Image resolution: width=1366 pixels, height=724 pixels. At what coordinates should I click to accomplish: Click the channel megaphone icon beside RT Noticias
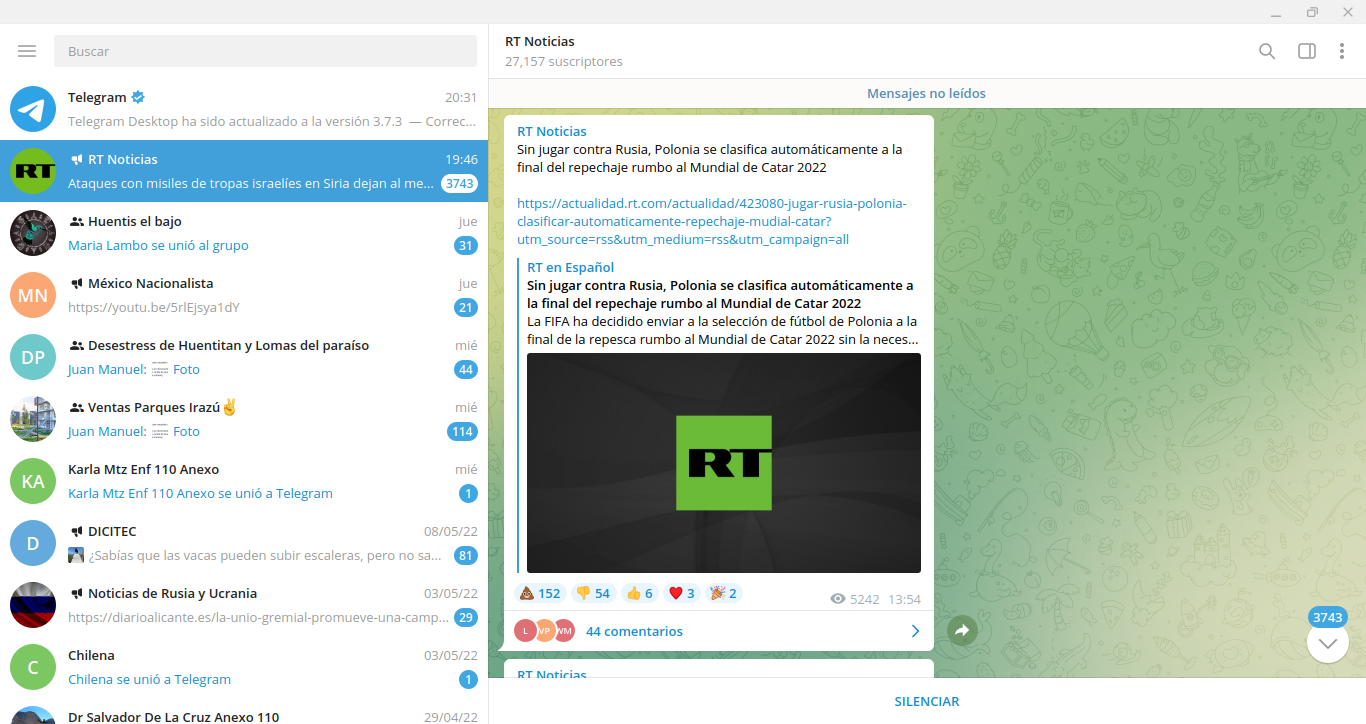point(76,159)
